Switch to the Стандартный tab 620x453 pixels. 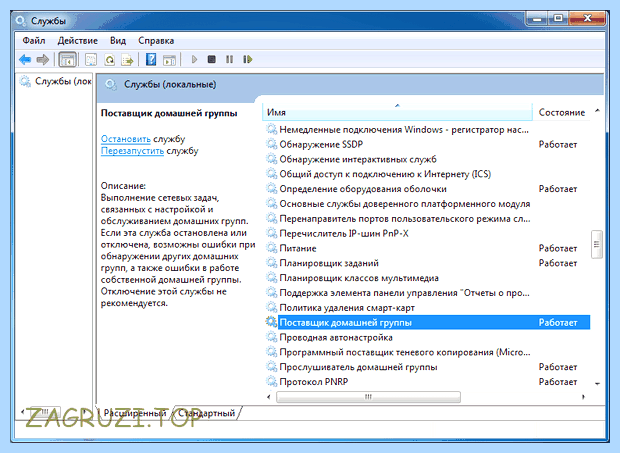click(206, 413)
